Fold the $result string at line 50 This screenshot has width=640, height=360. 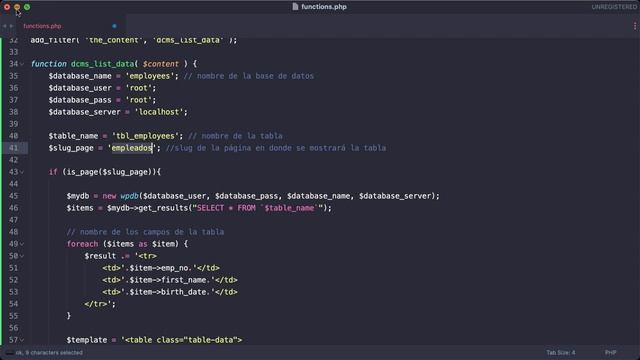pos(22,256)
